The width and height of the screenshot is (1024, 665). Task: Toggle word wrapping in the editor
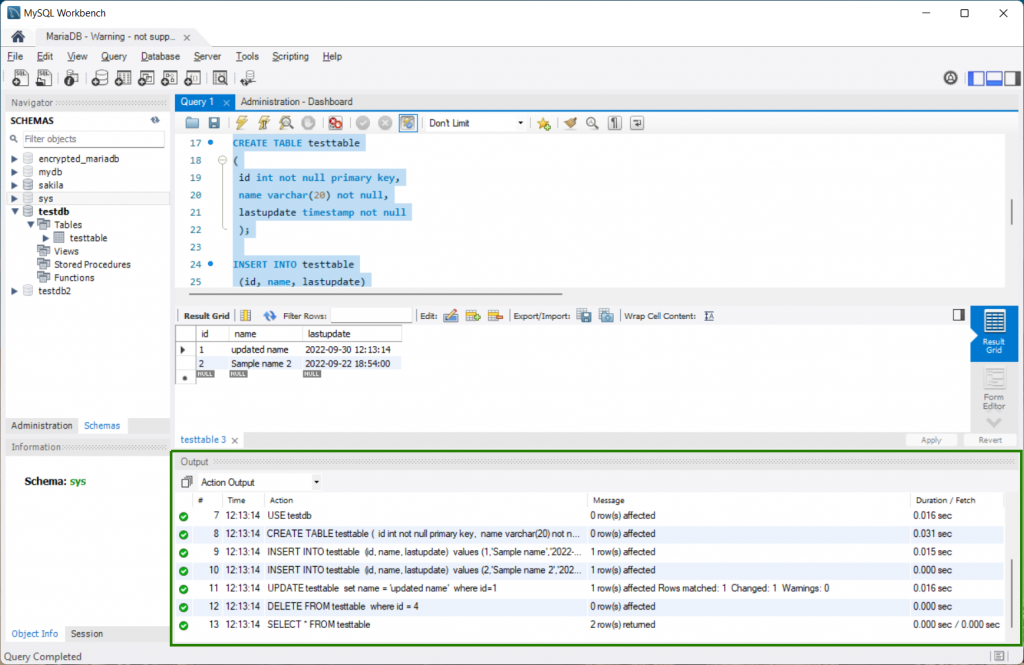pos(637,123)
